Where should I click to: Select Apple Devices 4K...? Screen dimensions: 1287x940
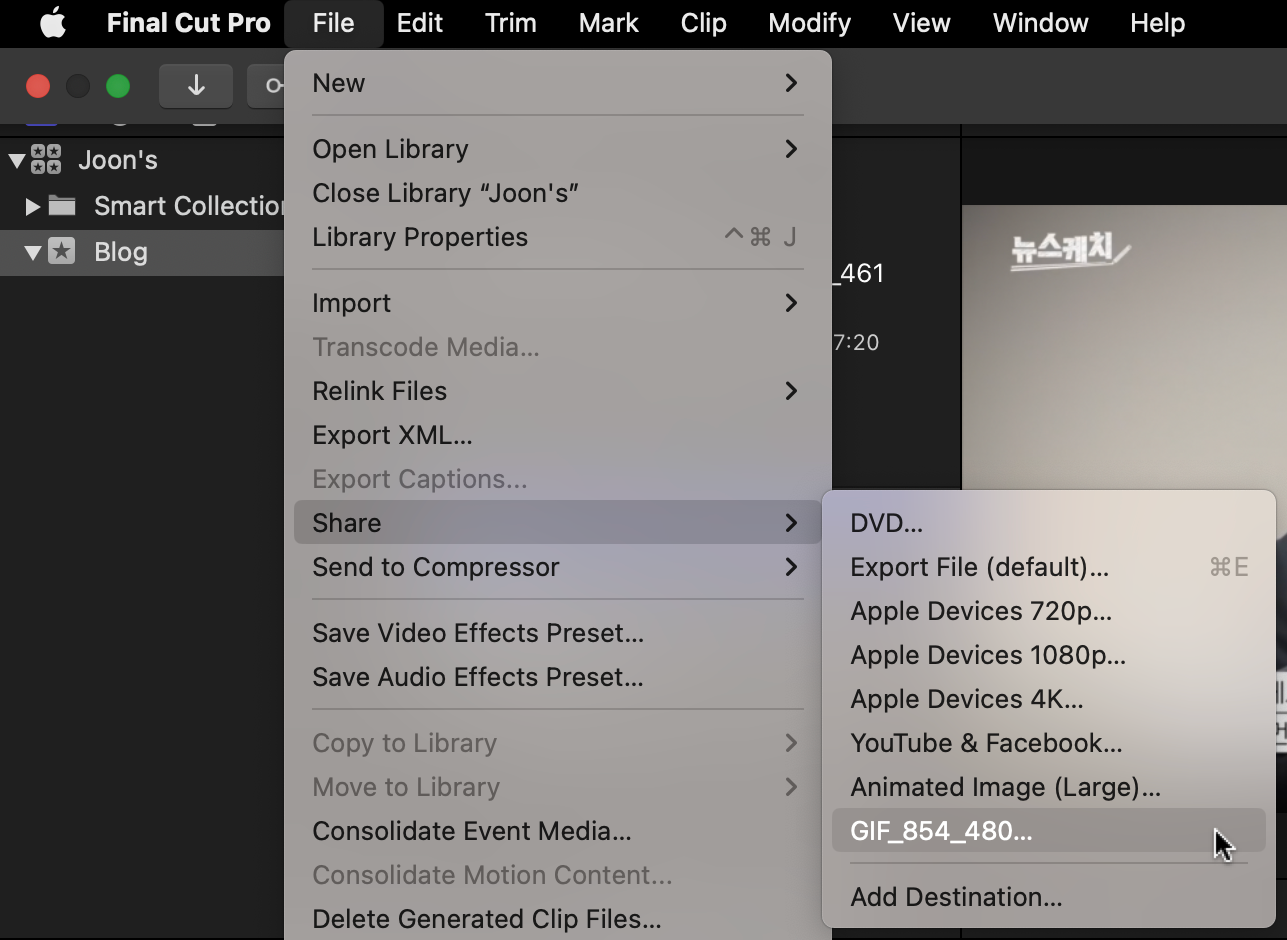(1049, 699)
